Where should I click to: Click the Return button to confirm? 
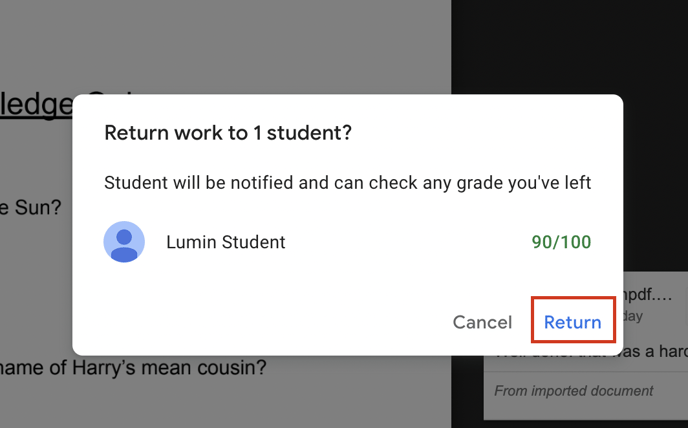tap(573, 322)
